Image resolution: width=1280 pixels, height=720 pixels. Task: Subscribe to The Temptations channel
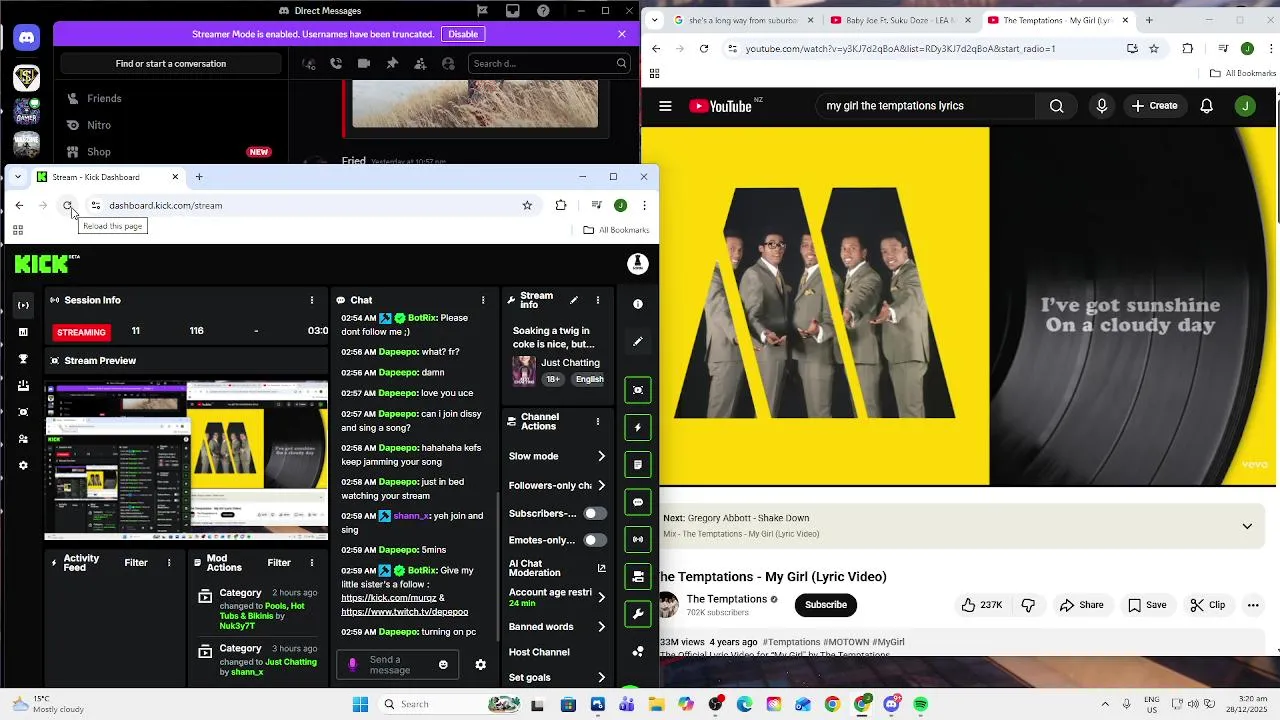826,605
